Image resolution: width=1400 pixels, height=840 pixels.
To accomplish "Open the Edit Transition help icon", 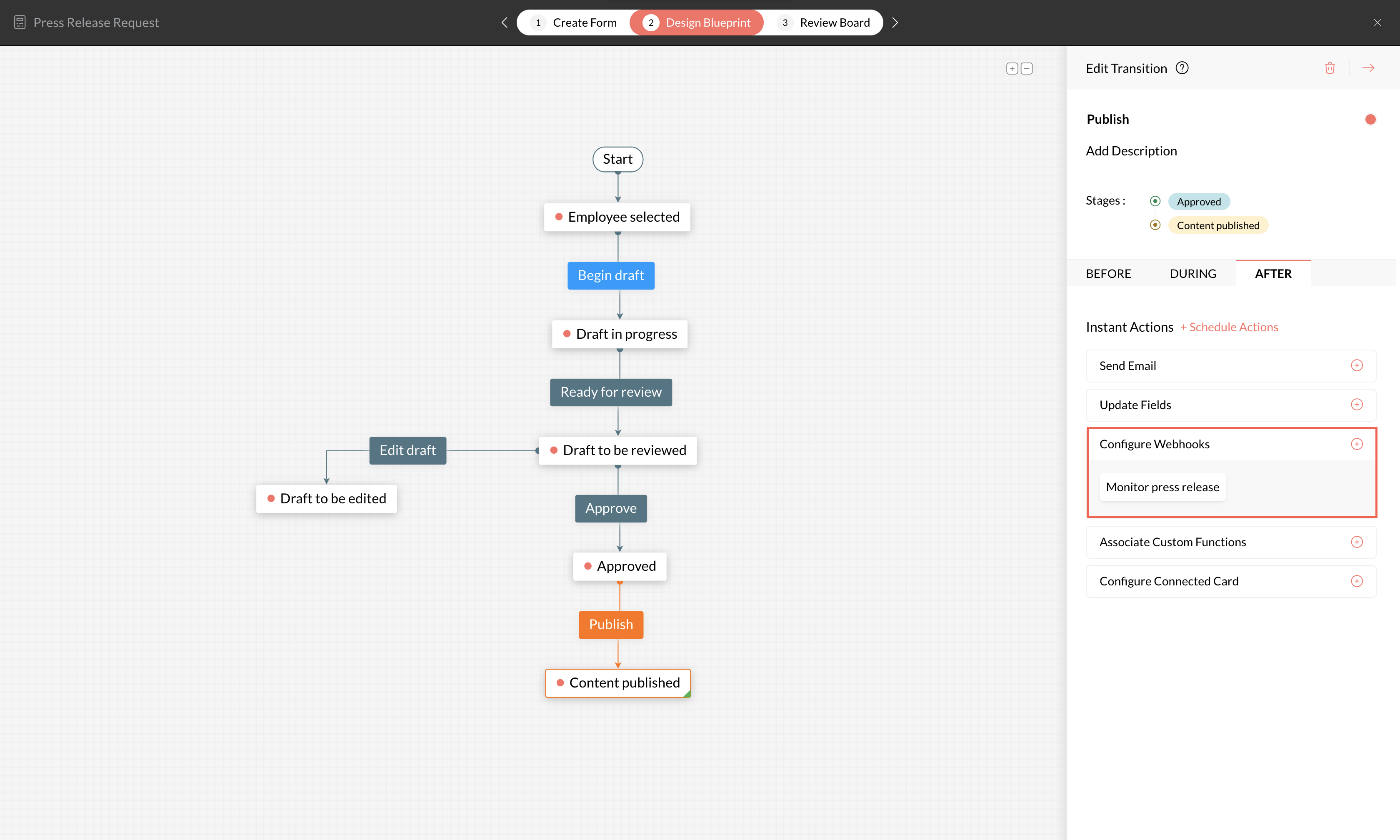I will [1182, 68].
